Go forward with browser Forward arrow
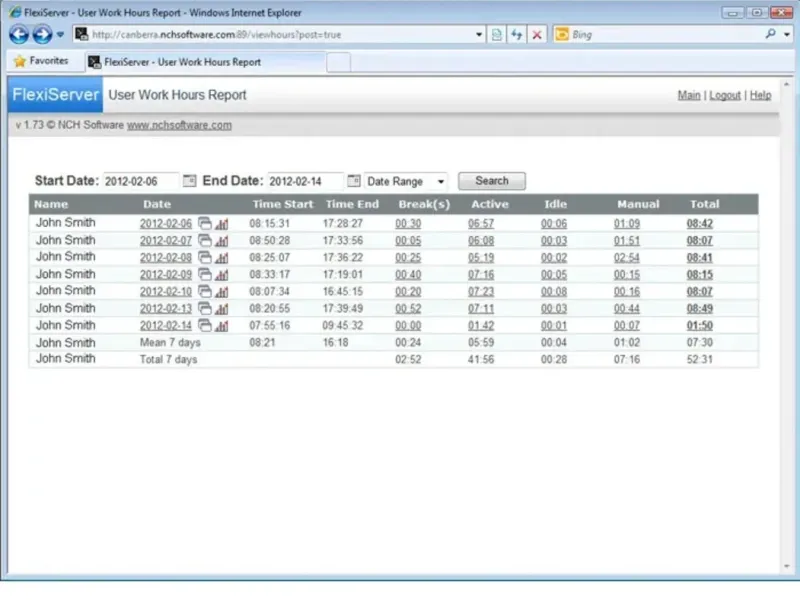 point(42,35)
